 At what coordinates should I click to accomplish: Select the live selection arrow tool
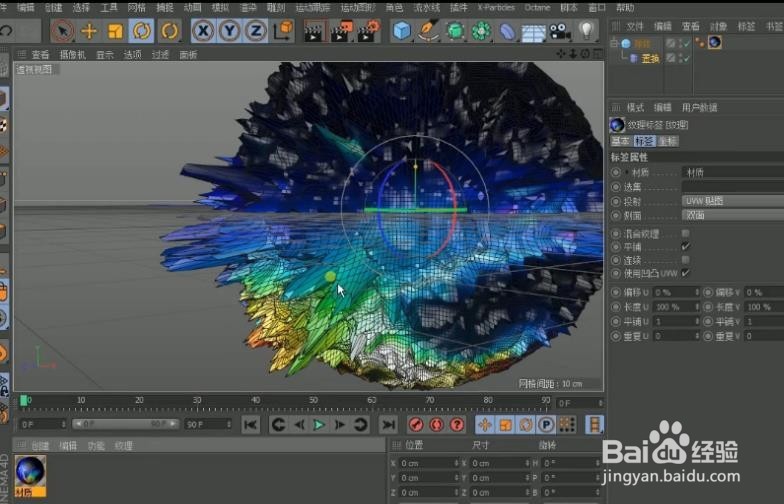[63, 31]
